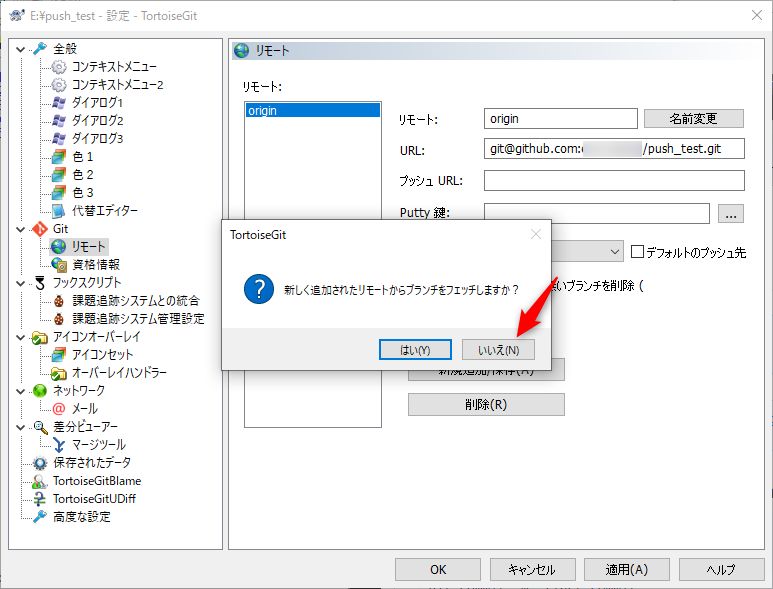Viewport: 773px width, 589px height.
Task: Click the notepad icon for 代替エディター
Action: coord(59,211)
